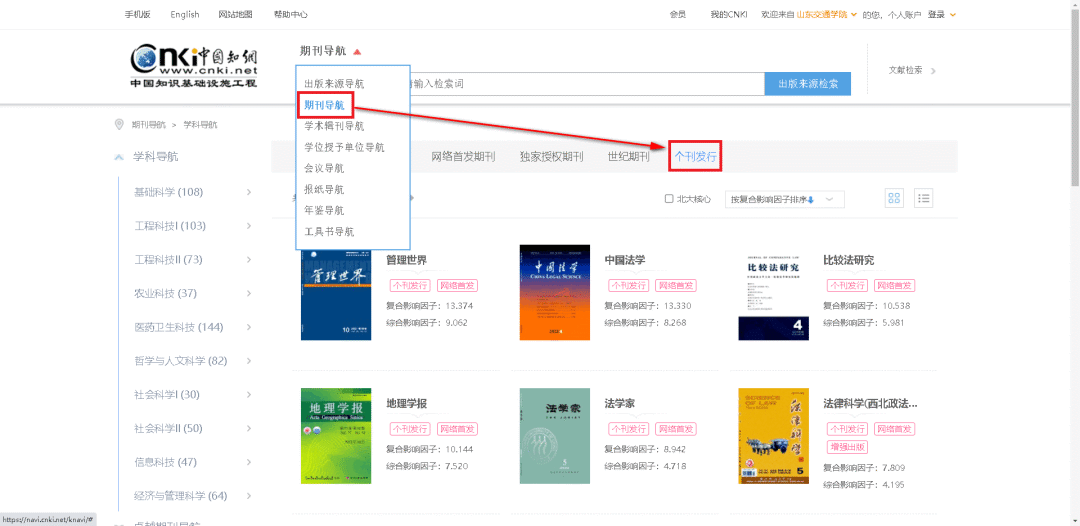
Task: Open 网站地图 link
Action: point(235,14)
